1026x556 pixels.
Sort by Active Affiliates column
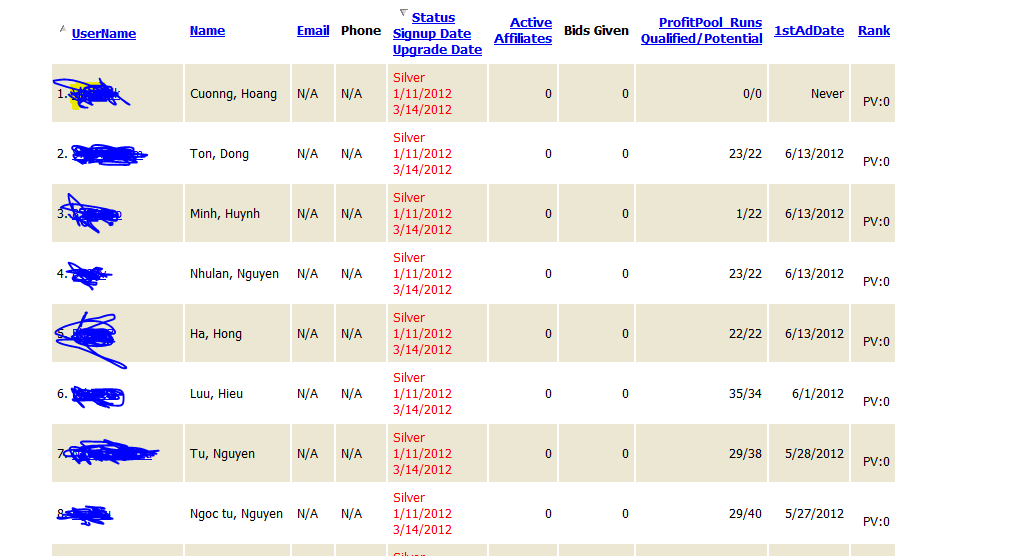tap(523, 31)
